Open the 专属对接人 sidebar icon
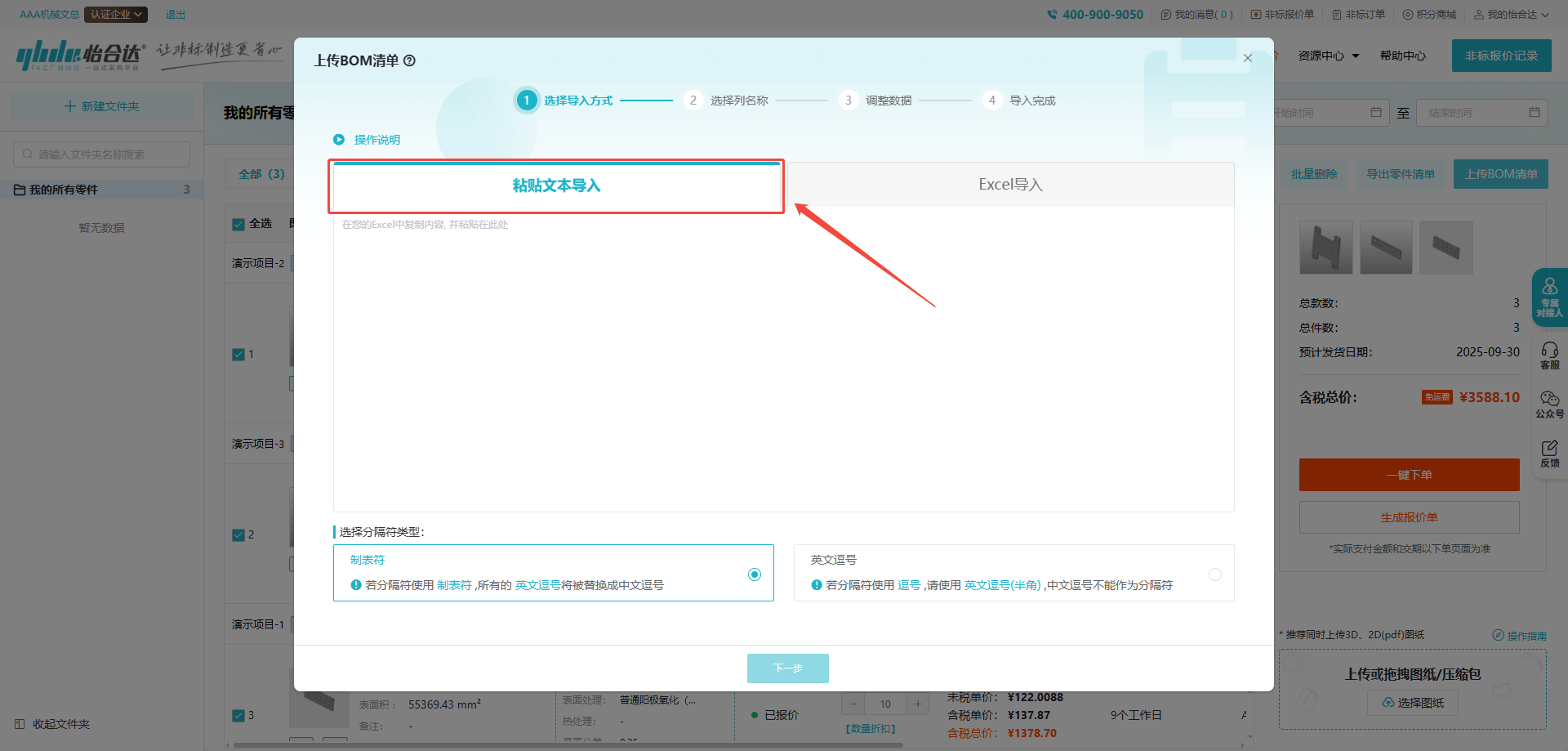 pyautogui.click(x=1549, y=288)
